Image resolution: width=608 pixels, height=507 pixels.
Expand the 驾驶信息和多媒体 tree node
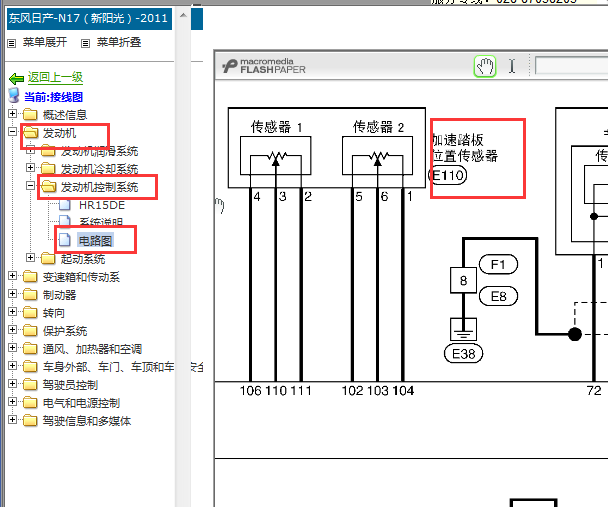tap(12, 419)
